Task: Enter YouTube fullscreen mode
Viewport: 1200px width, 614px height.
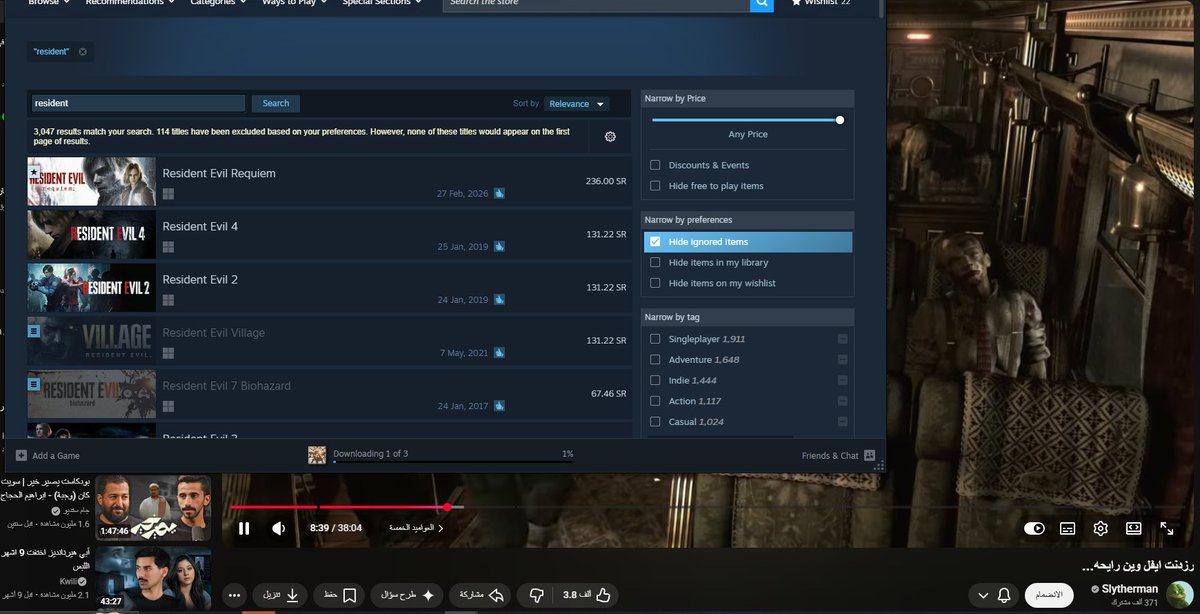Action: [1167, 528]
